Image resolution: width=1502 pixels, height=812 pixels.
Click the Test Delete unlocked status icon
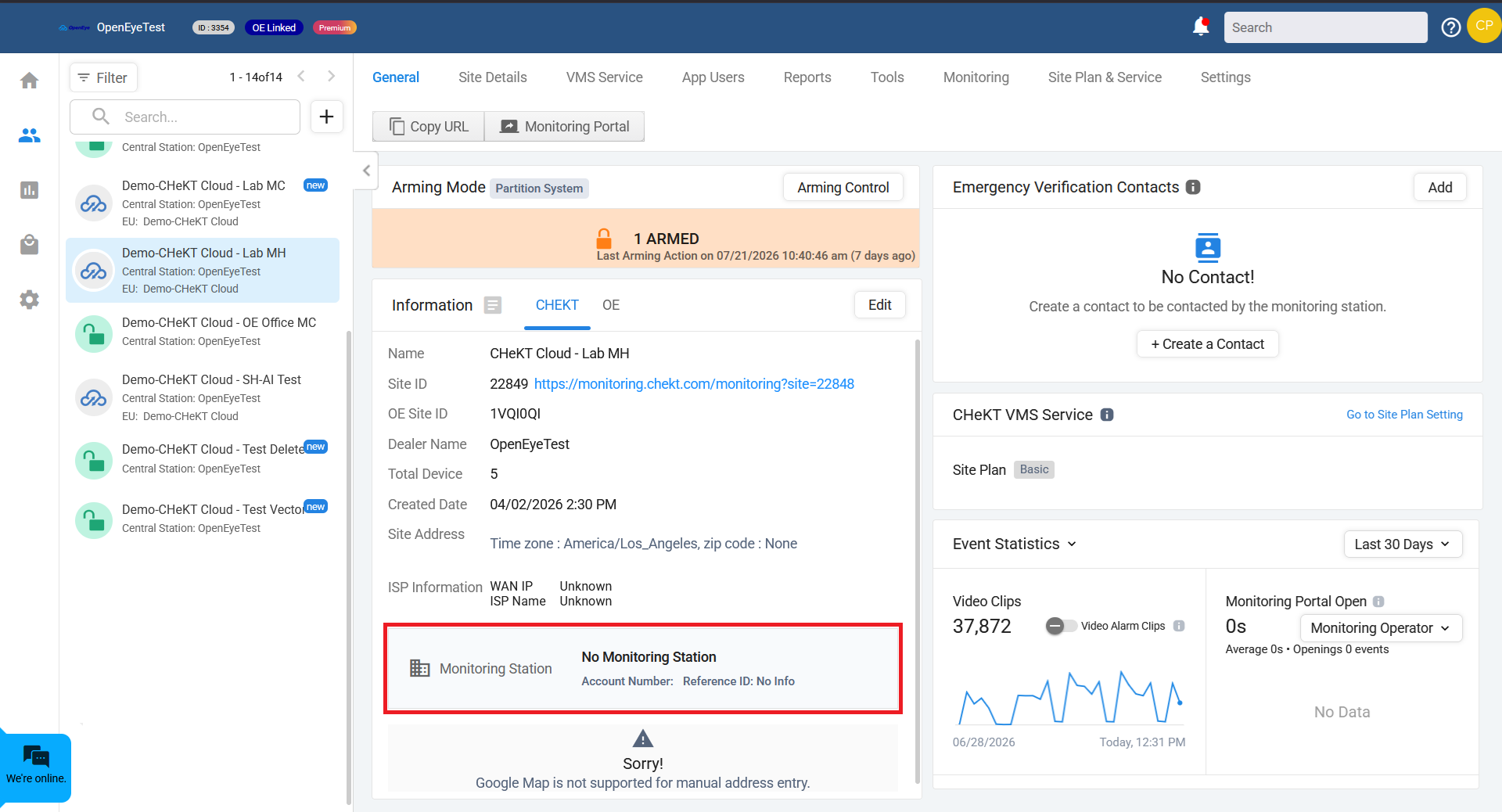click(94, 461)
